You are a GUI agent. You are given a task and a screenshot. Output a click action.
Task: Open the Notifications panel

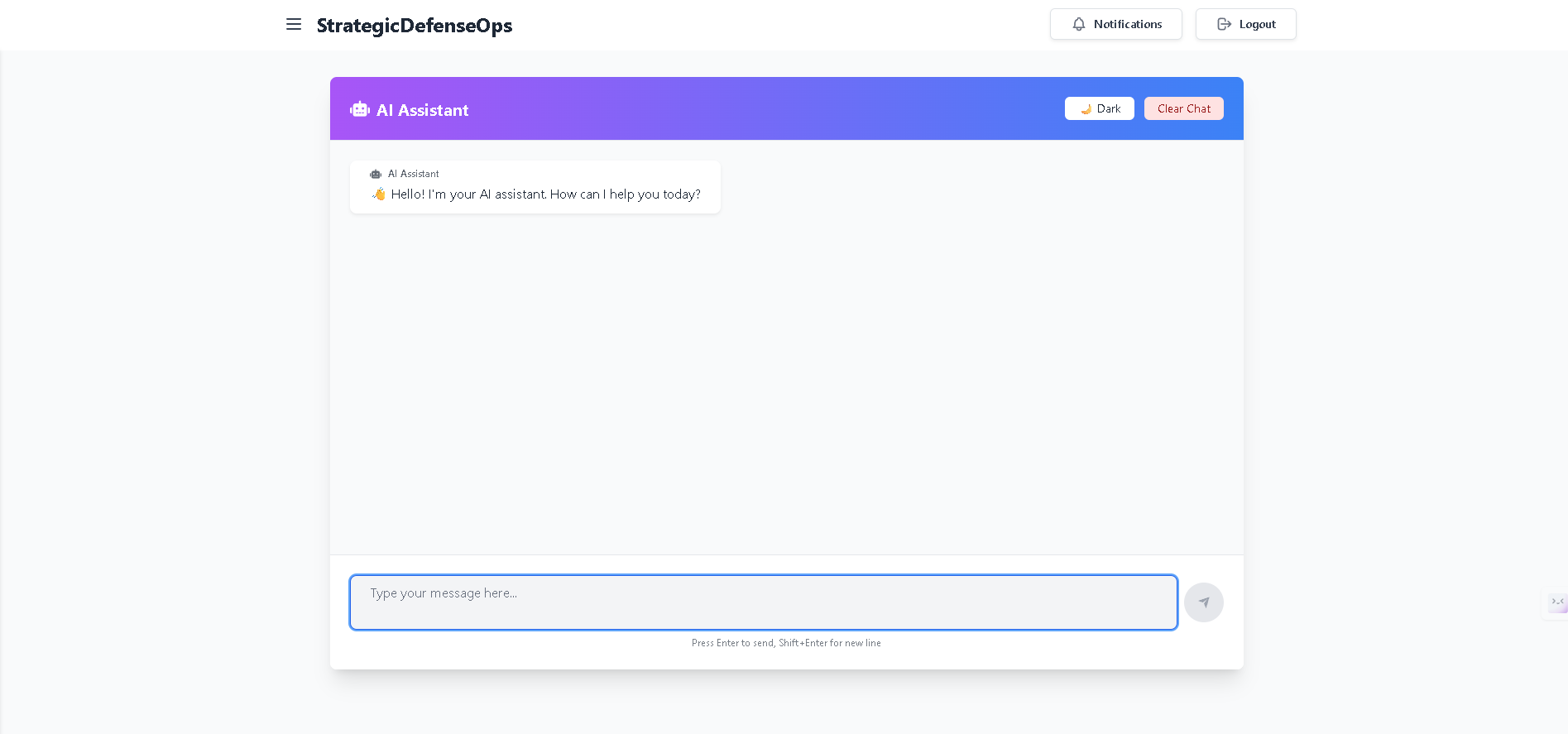coord(1116,24)
